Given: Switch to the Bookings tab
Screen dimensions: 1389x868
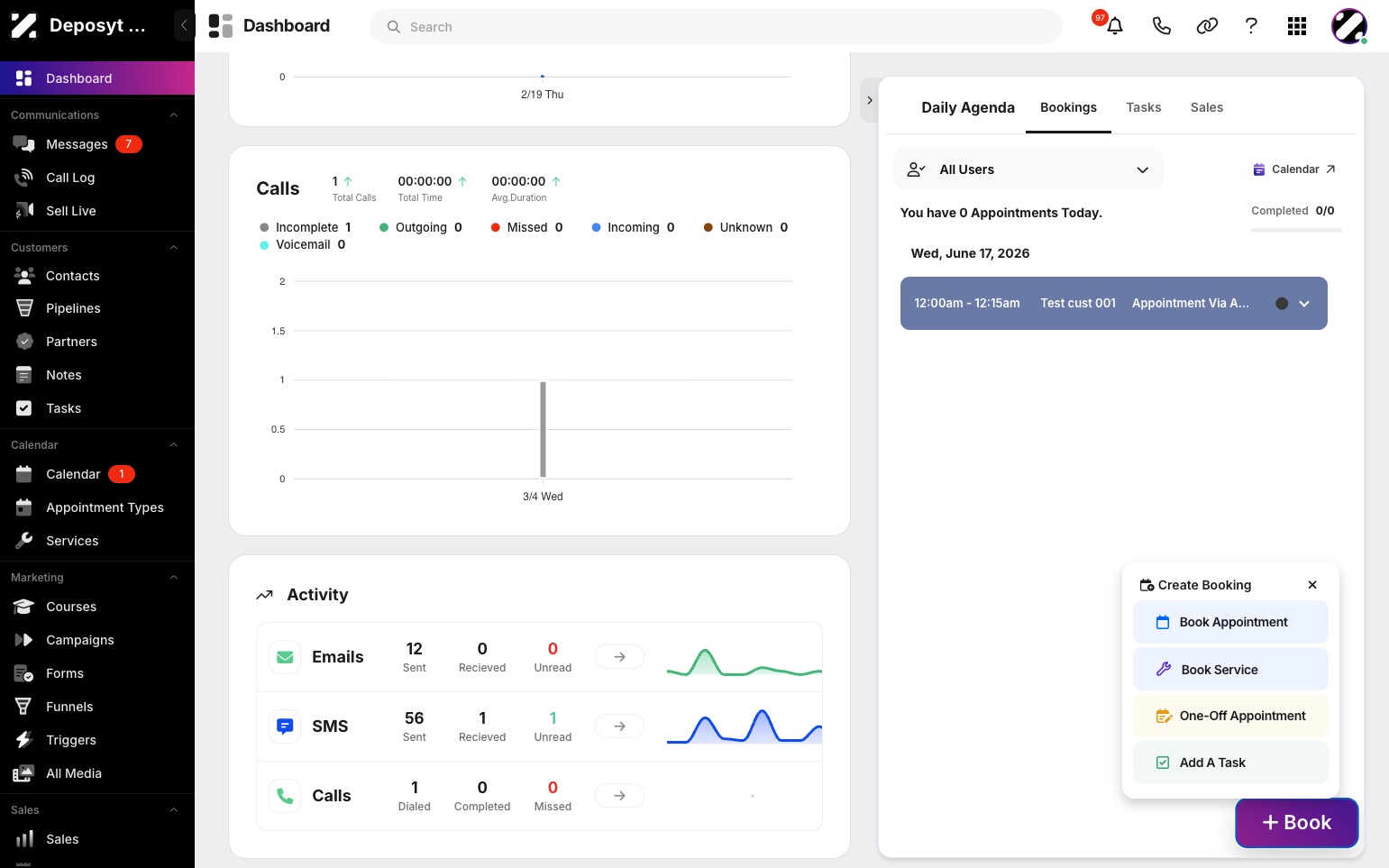Looking at the screenshot, I should [x=1068, y=107].
